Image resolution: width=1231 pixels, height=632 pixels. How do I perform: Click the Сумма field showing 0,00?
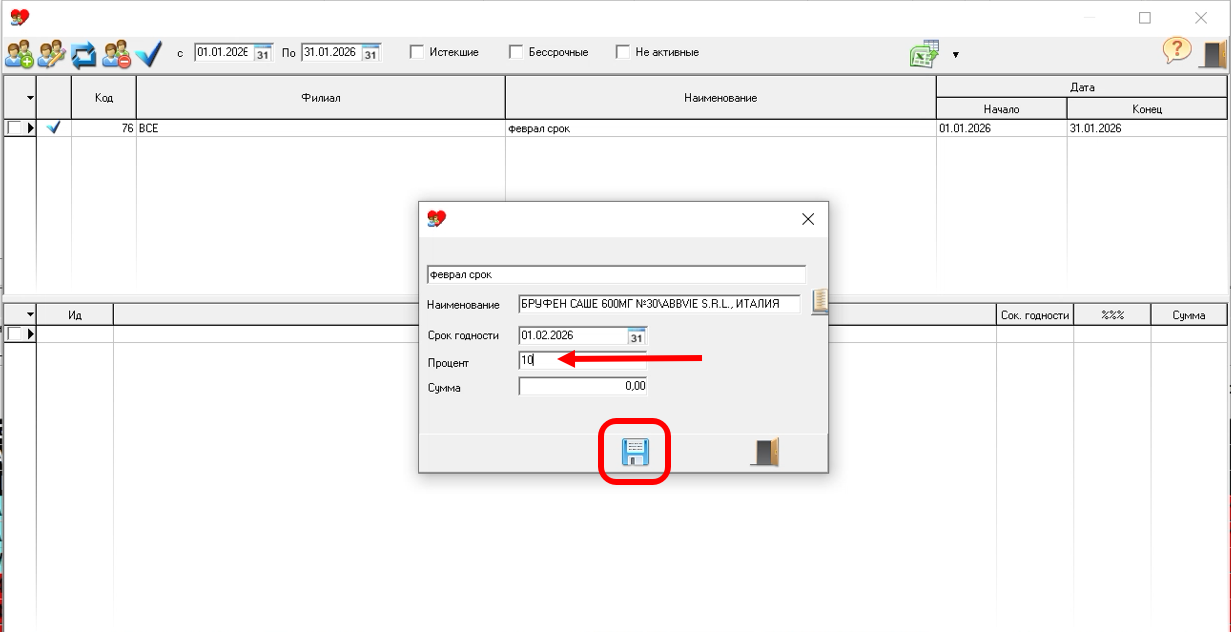point(582,386)
